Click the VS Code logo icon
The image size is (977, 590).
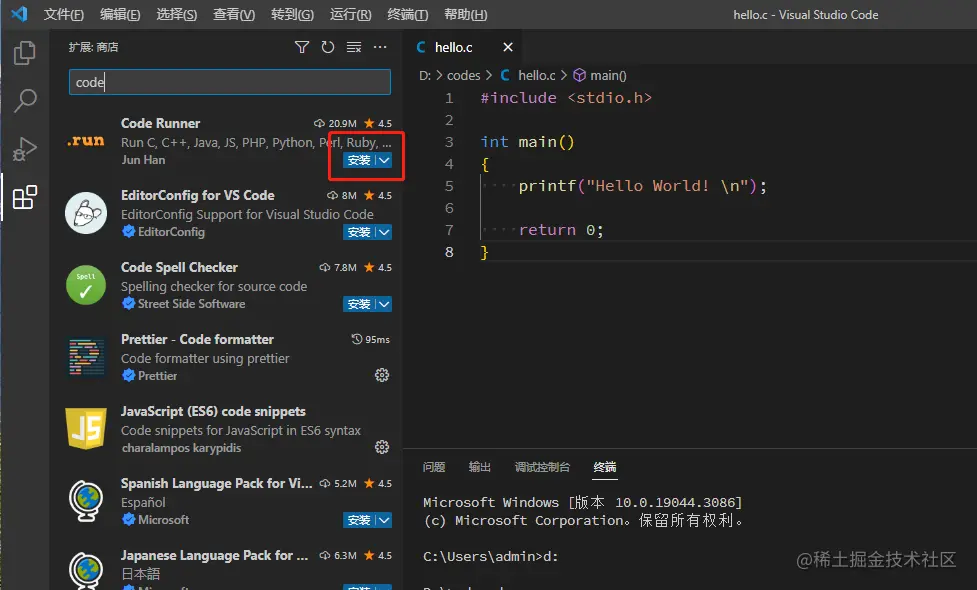click(x=19, y=14)
